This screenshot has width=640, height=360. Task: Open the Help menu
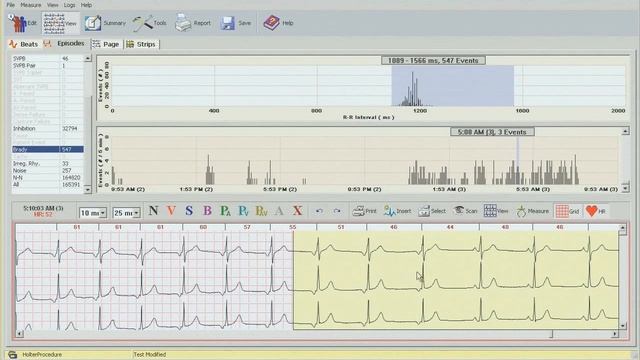pos(86,5)
